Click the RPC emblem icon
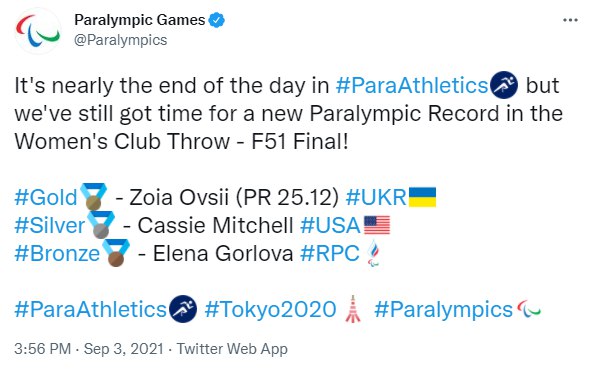The height and width of the screenshot is (369, 591). (374, 253)
